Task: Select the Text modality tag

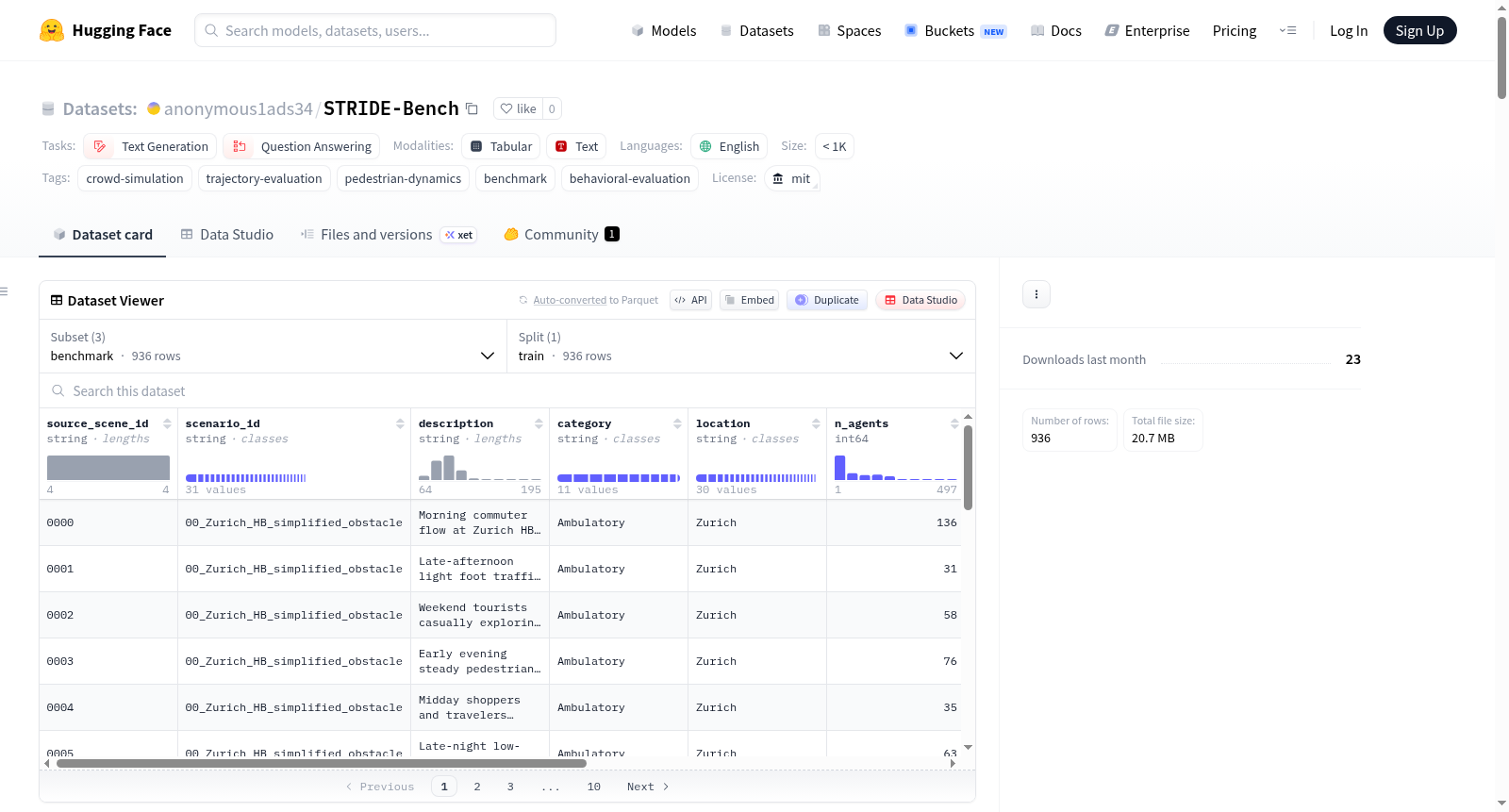Action: click(576, 146)
